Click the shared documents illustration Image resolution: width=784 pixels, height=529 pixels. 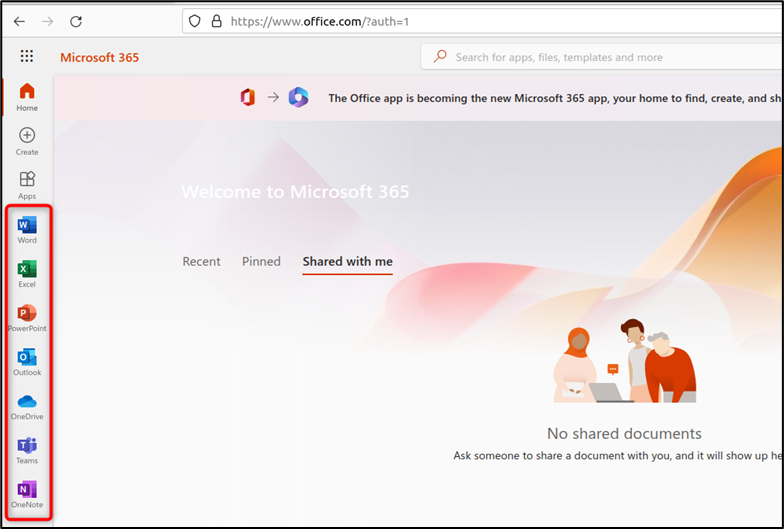[x=624, y=361]
